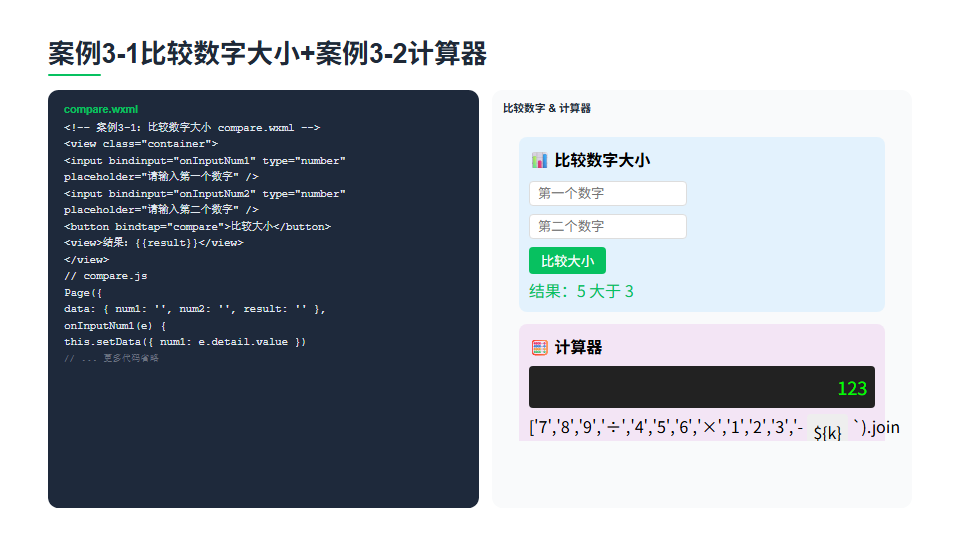Click the placeholder="请输入第一个数字" code line
The height and width of the screenshot is (540, 960).
coord(161,177)
